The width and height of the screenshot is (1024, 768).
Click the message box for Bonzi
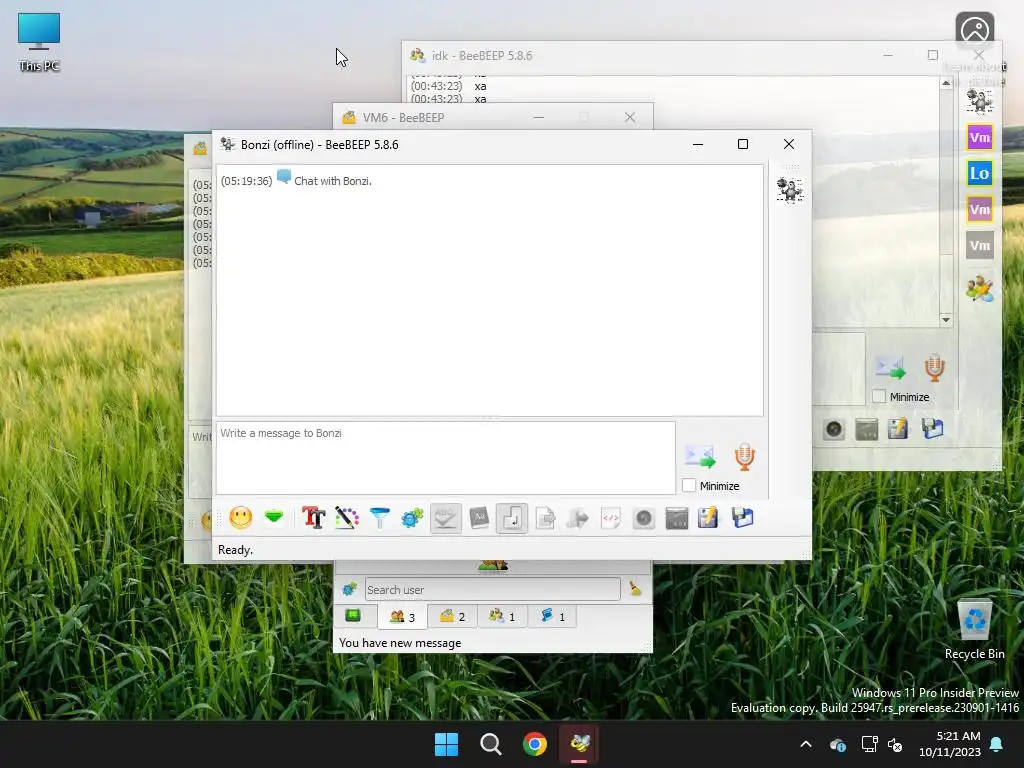click(x=445, y=458)
